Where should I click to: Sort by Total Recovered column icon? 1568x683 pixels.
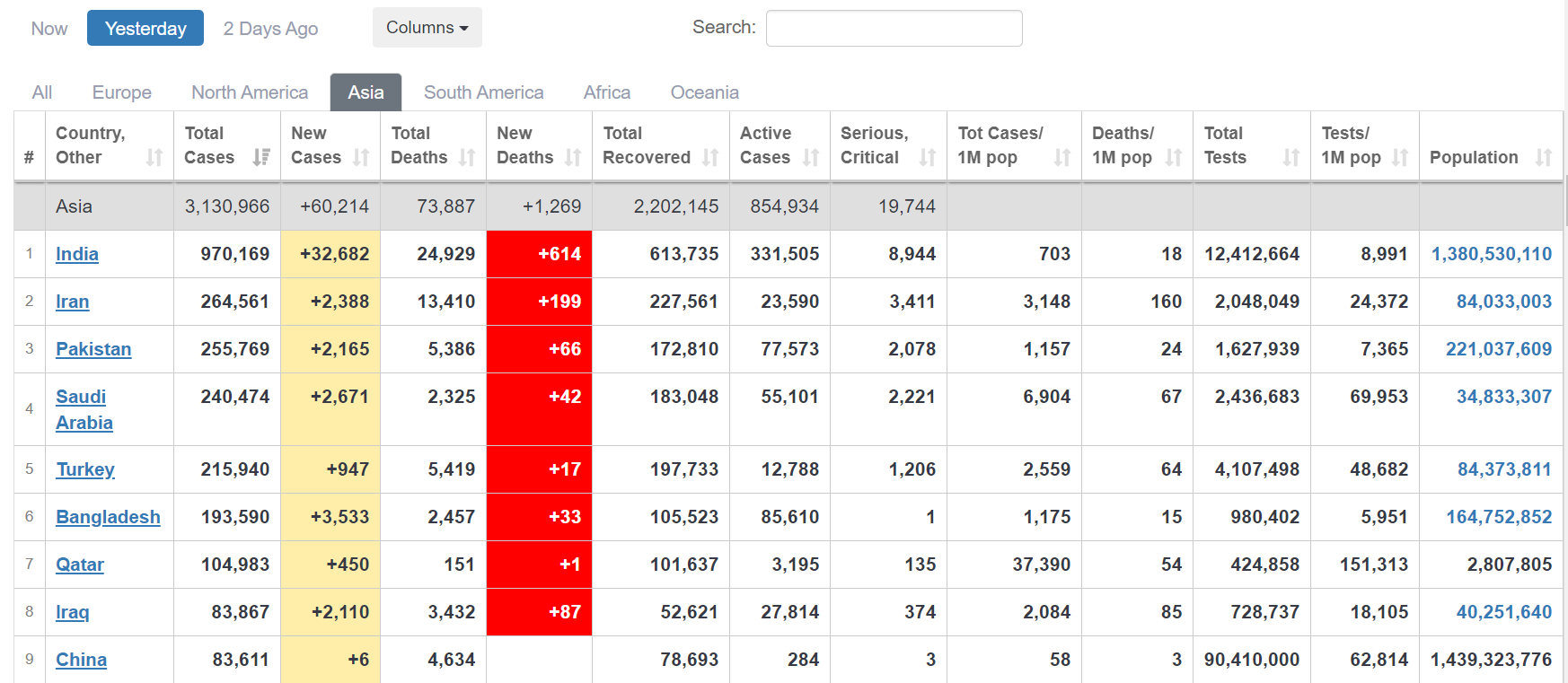tap(710, 158)
